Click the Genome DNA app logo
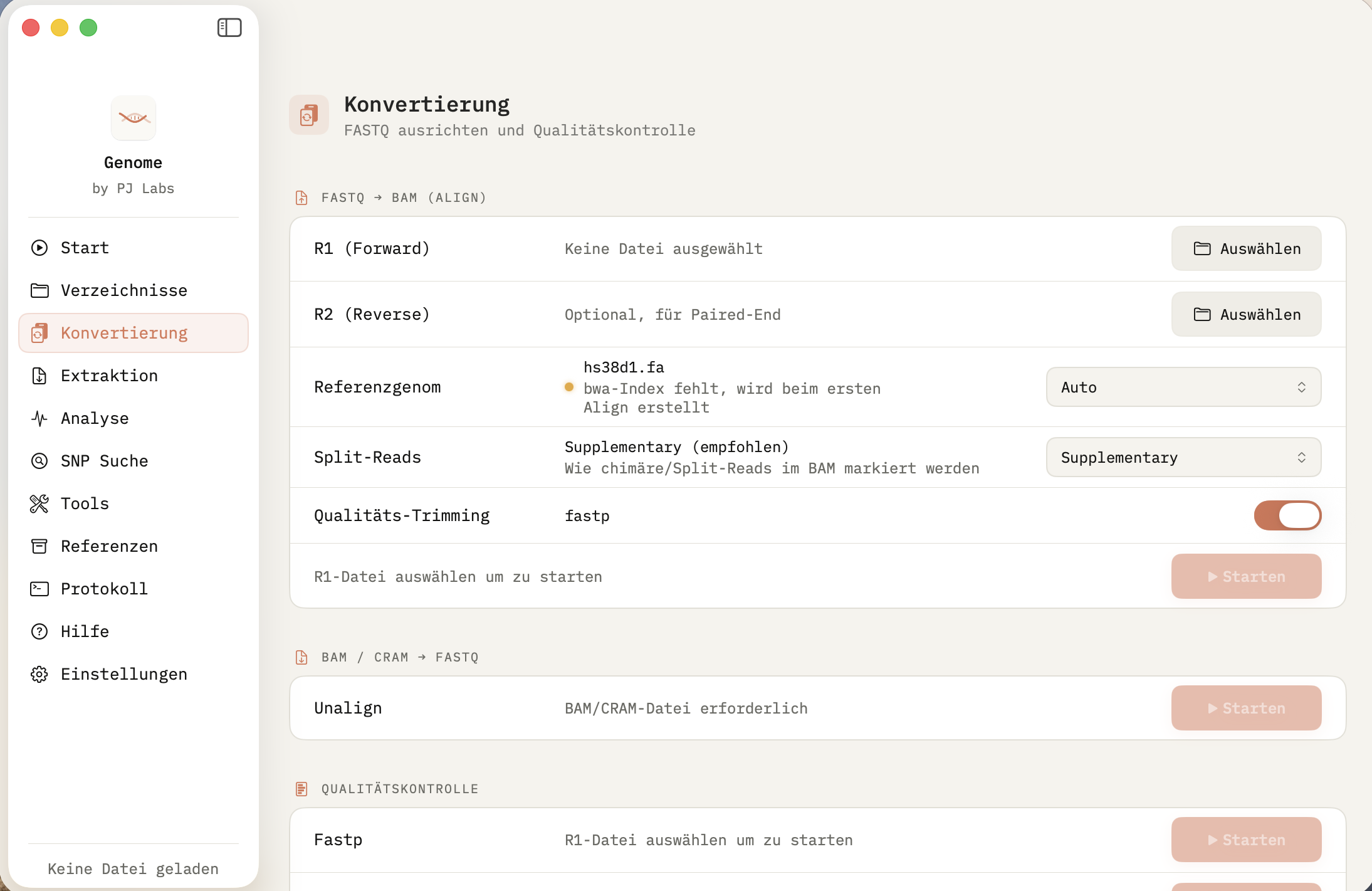The image size is (1372, 891). [x=134, y=118]
